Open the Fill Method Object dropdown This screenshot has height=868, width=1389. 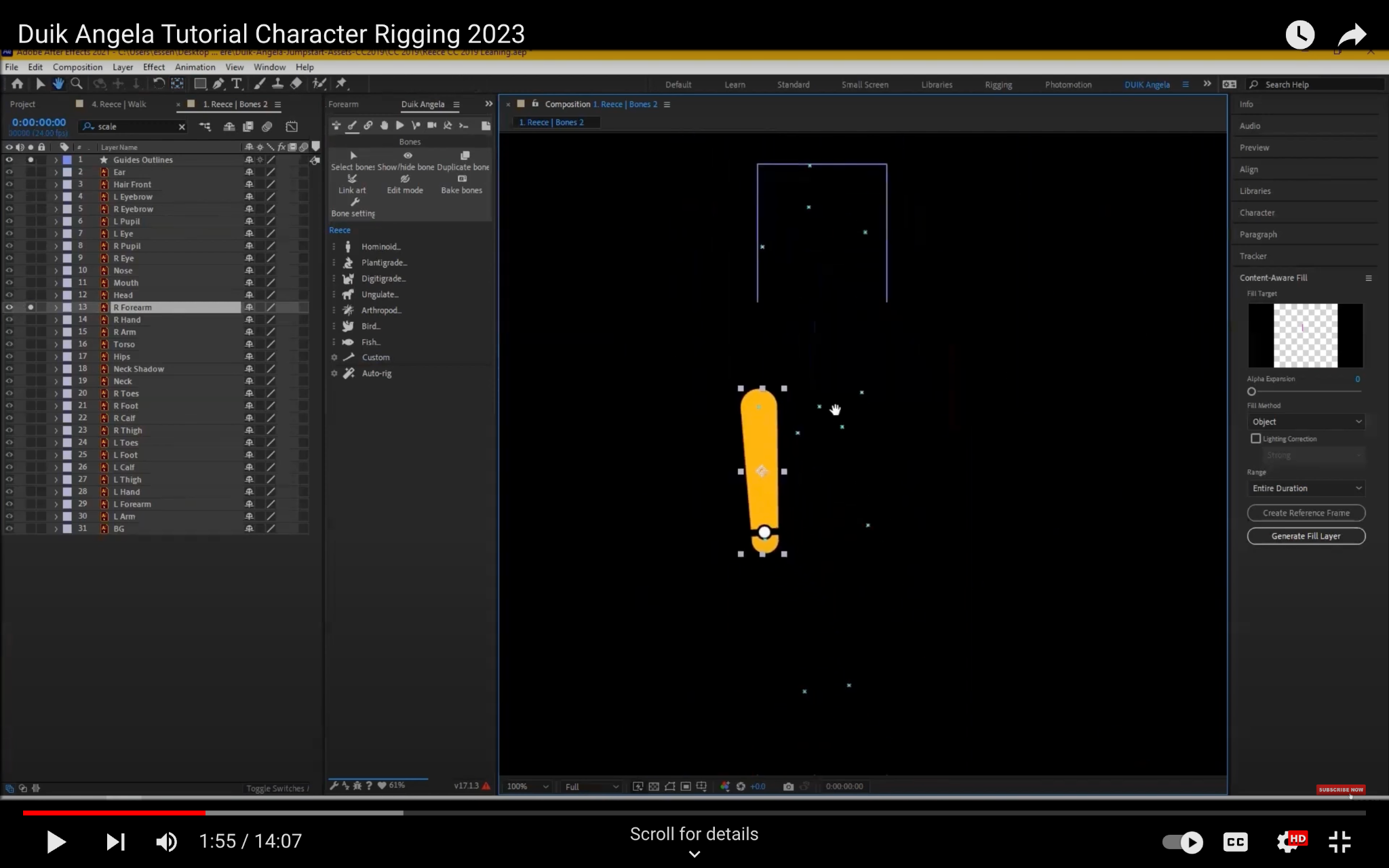pyautogui.click(x=1306, y=422)
